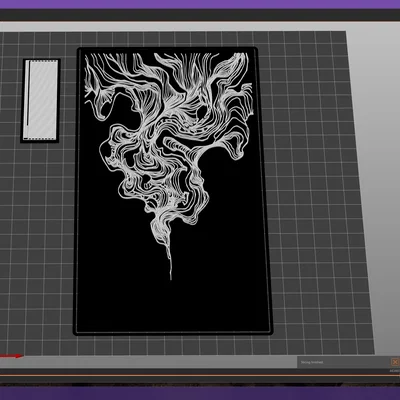Click the build plate grid above the model
Viewport: 400px width, 400px height.
(167, 39)
